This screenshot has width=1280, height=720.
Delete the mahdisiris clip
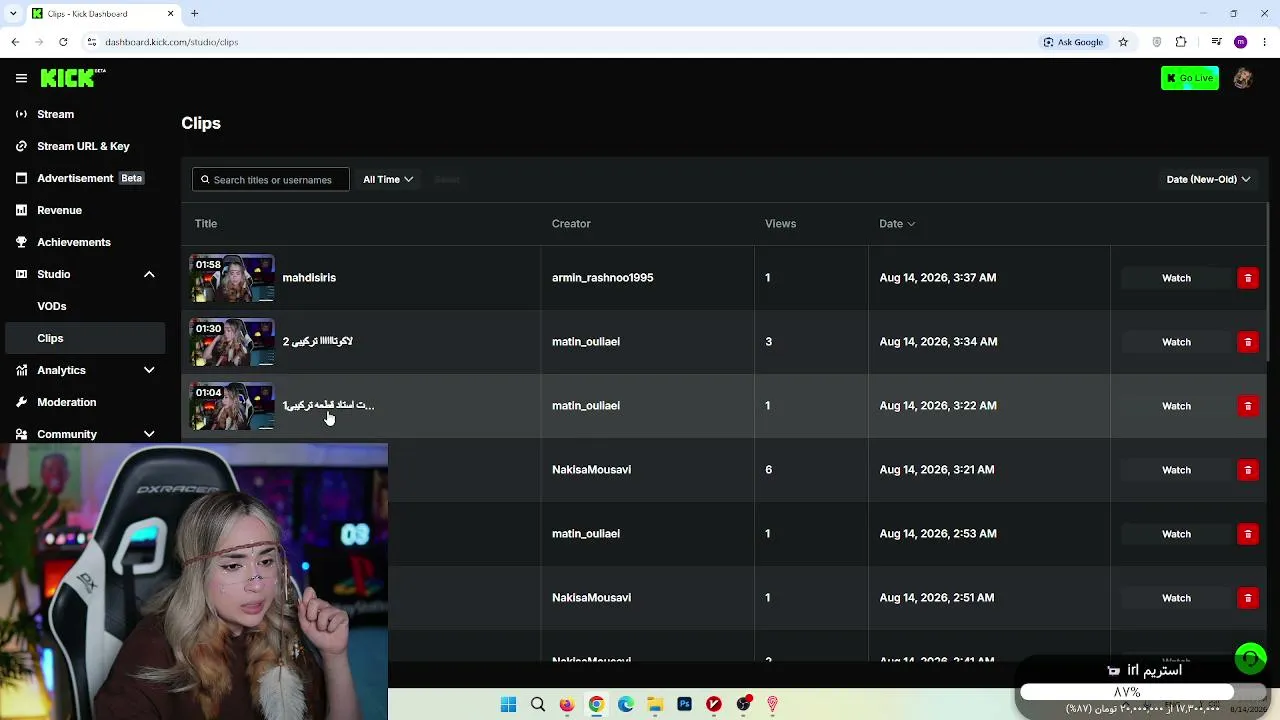1248,278
